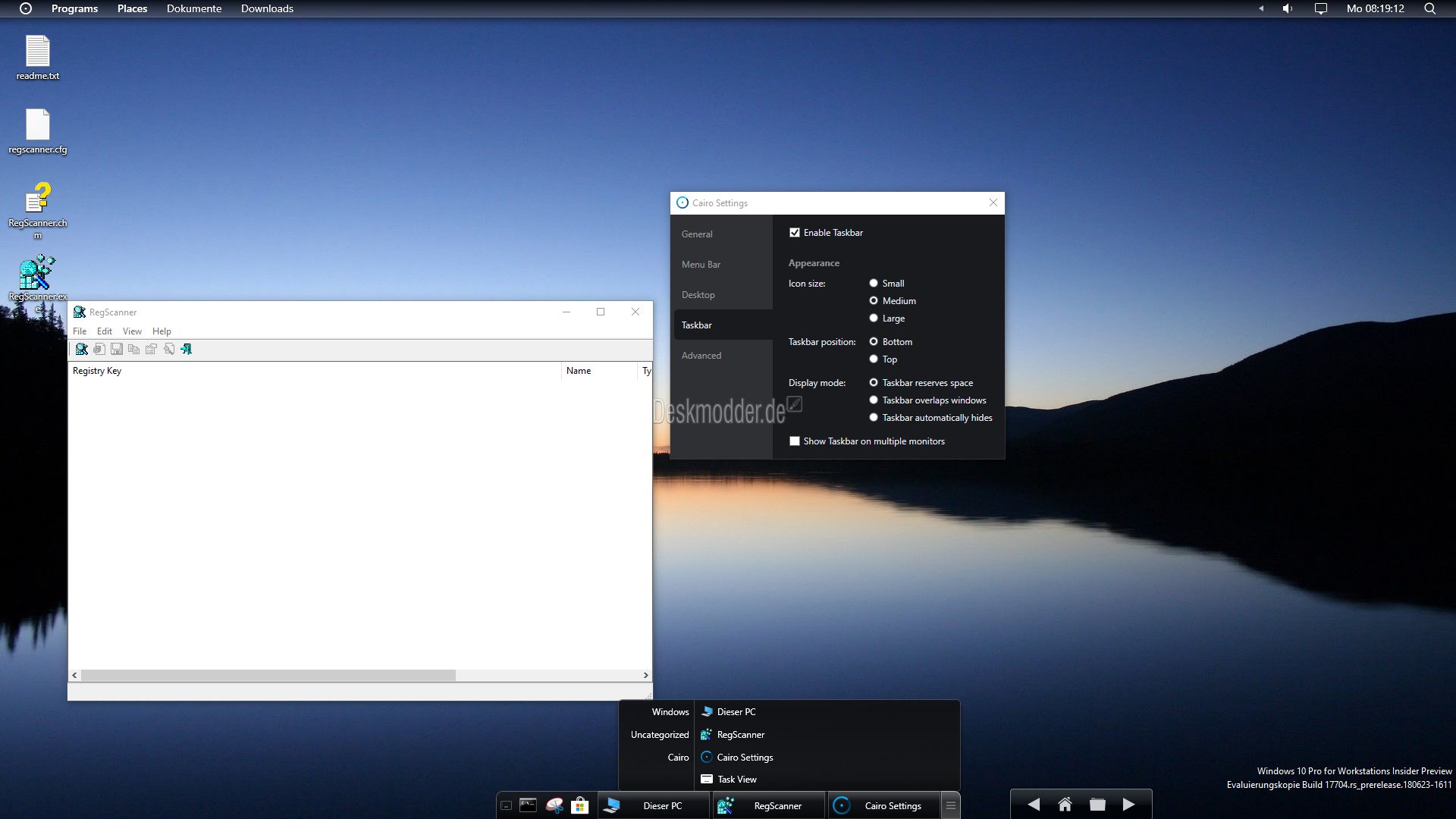This screenshot has height=819, width=1456.
Task: Open the Downloads menu
Action: click(267, 8)
